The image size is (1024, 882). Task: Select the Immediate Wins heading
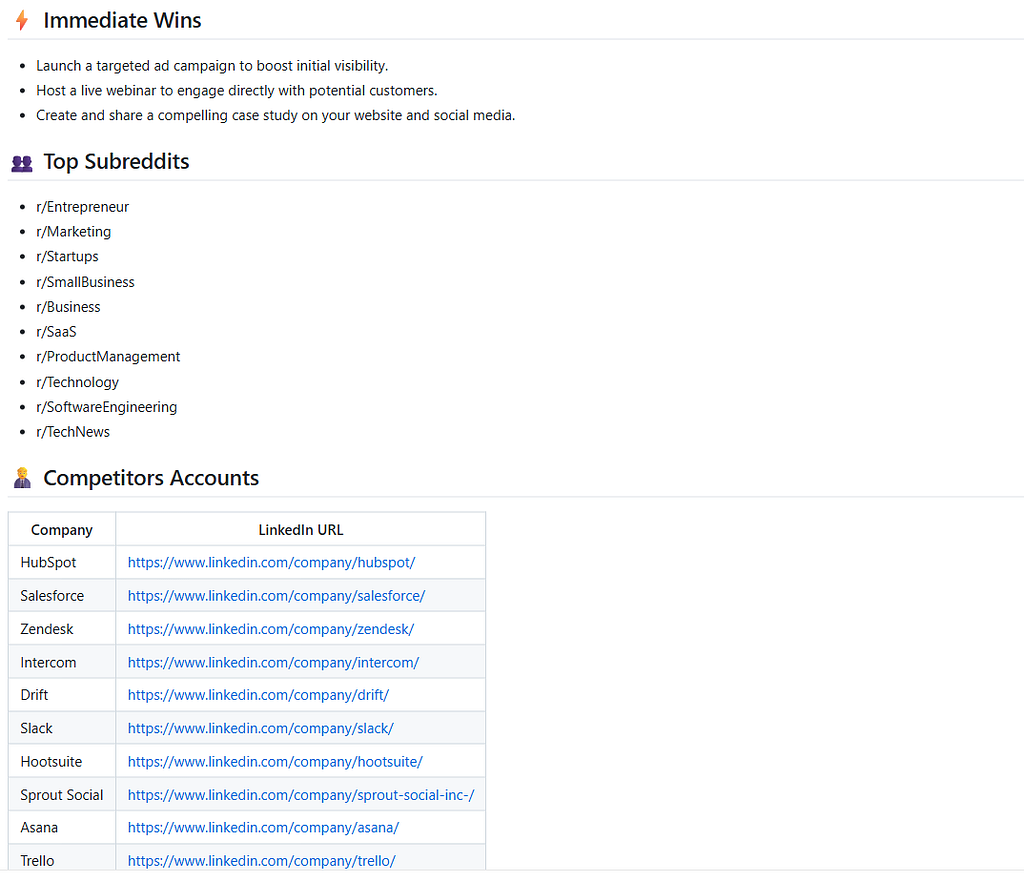tap(122, 20)
